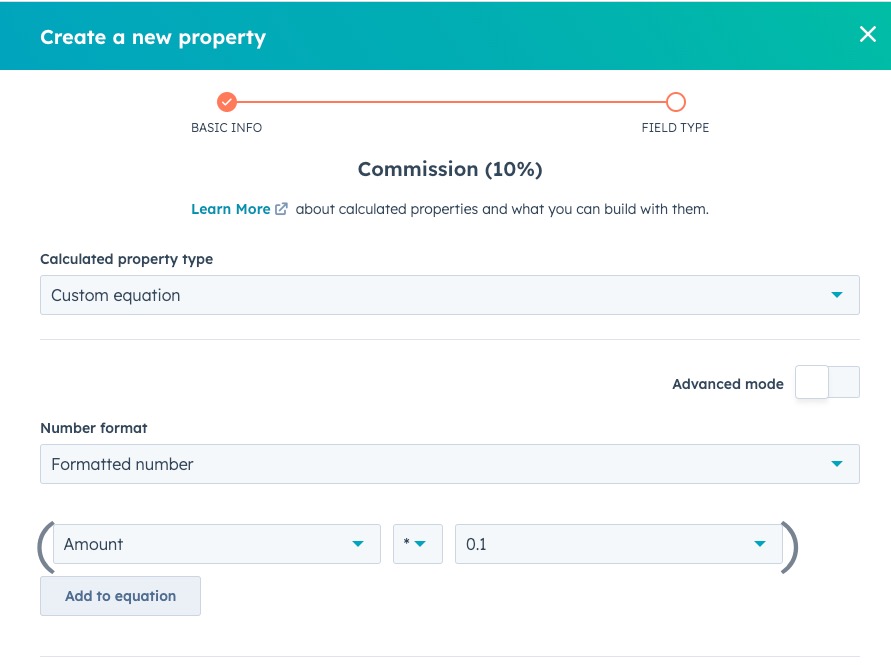Click the Advanced mode text label
Screen dimensions: 891x665
pos(728,384)
